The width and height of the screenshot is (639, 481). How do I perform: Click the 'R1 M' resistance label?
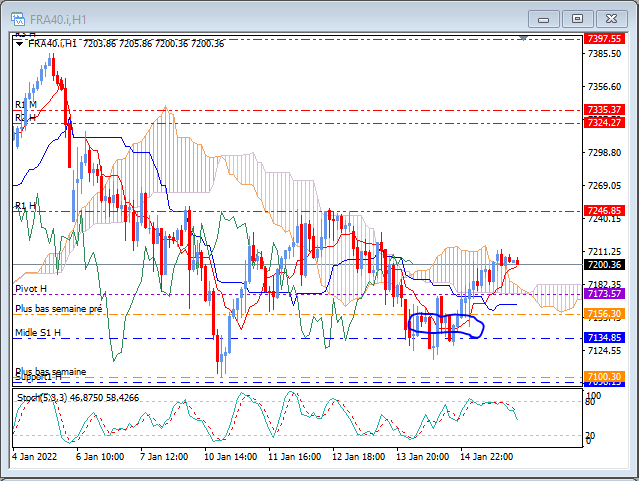26,105
